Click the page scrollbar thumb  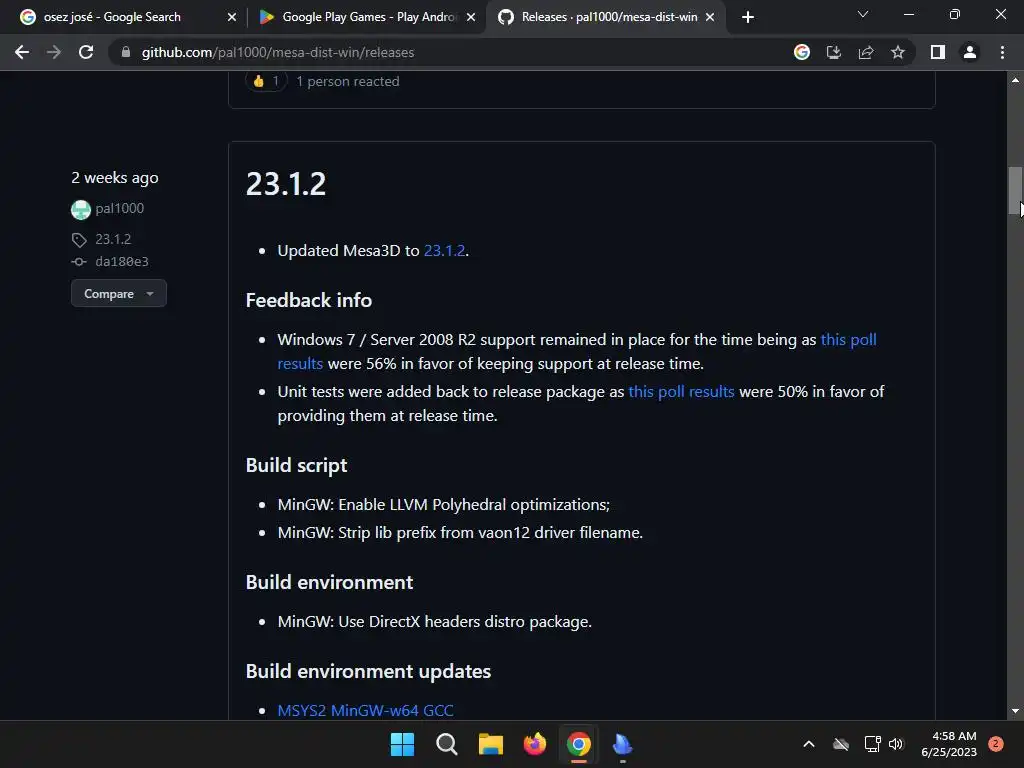pos(1014,191)
